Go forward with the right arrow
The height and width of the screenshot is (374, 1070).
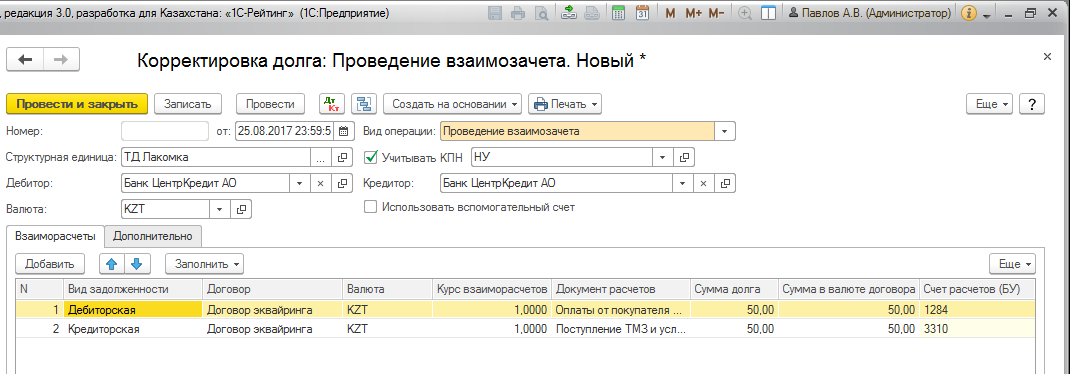pyautogui.click(x=61, y=59)
